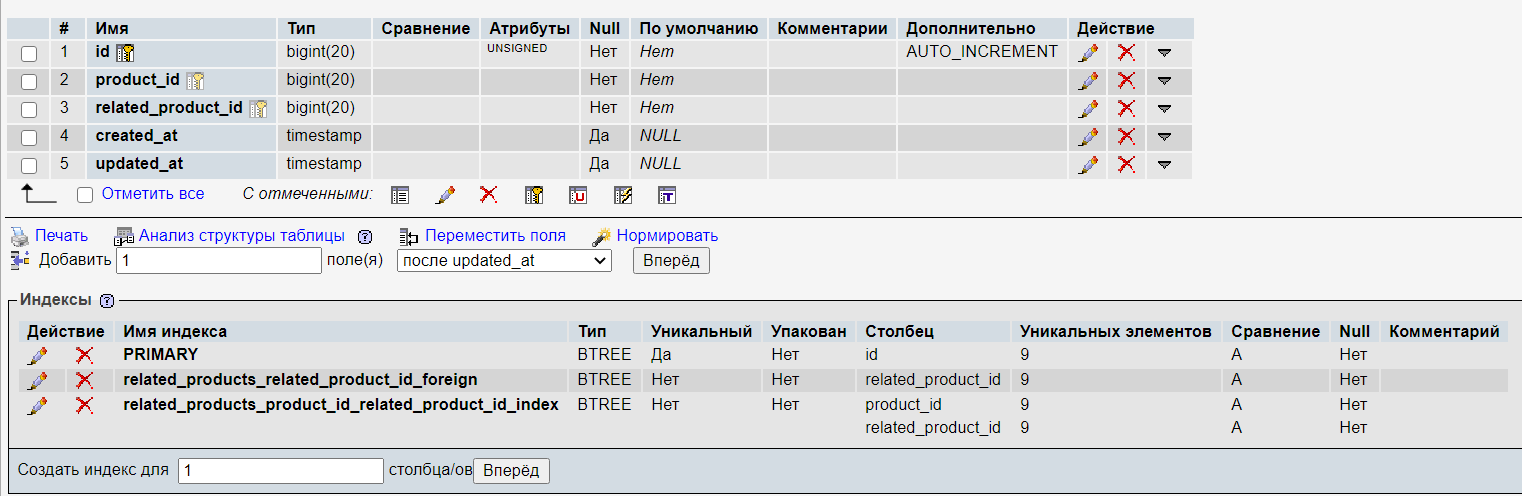Expand more actions arrow for product_id row
This screenshot has height=496, width=1522.
click(x=1164, y=81)
